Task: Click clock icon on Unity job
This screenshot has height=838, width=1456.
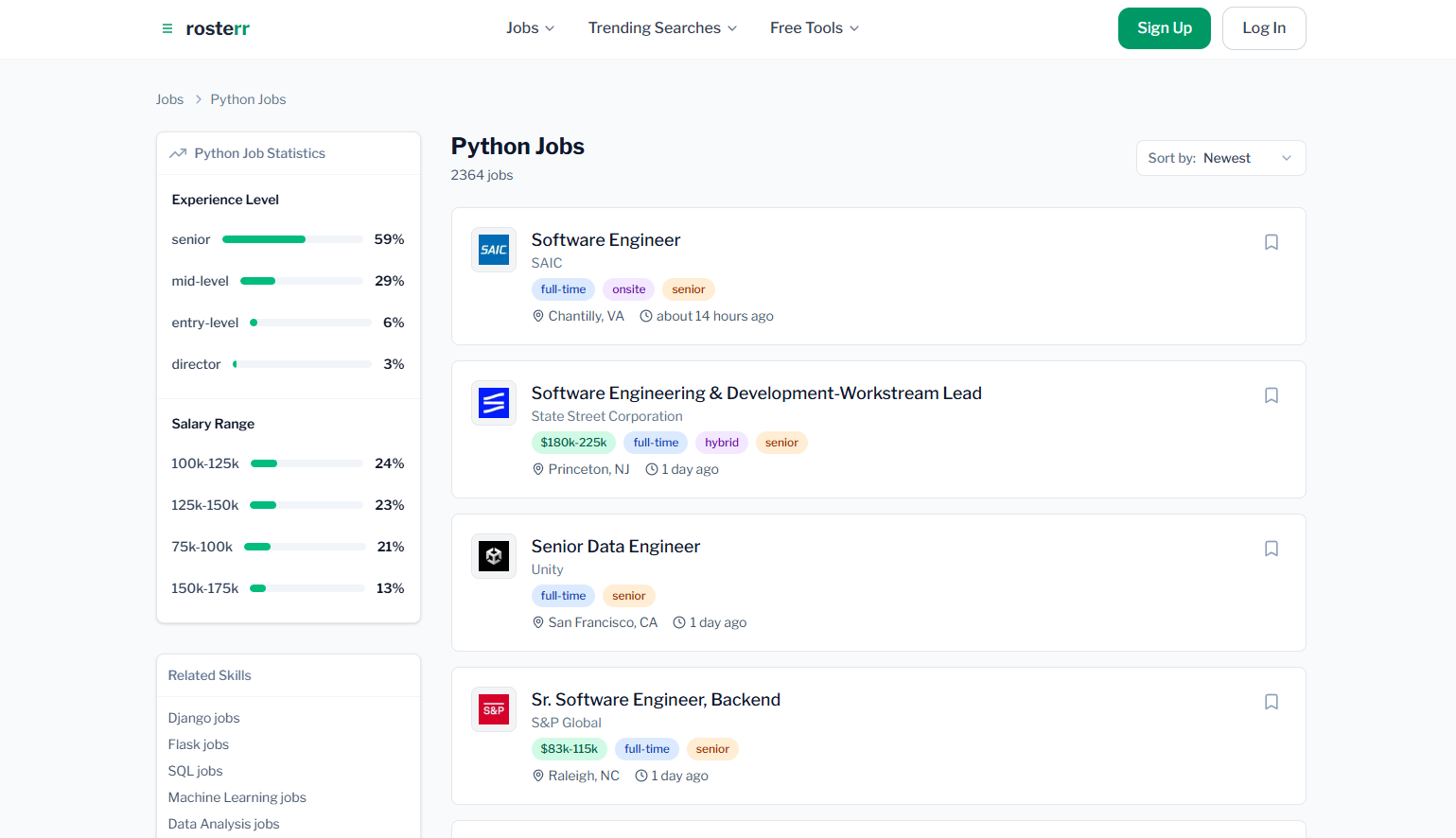Action: point(679,622)
